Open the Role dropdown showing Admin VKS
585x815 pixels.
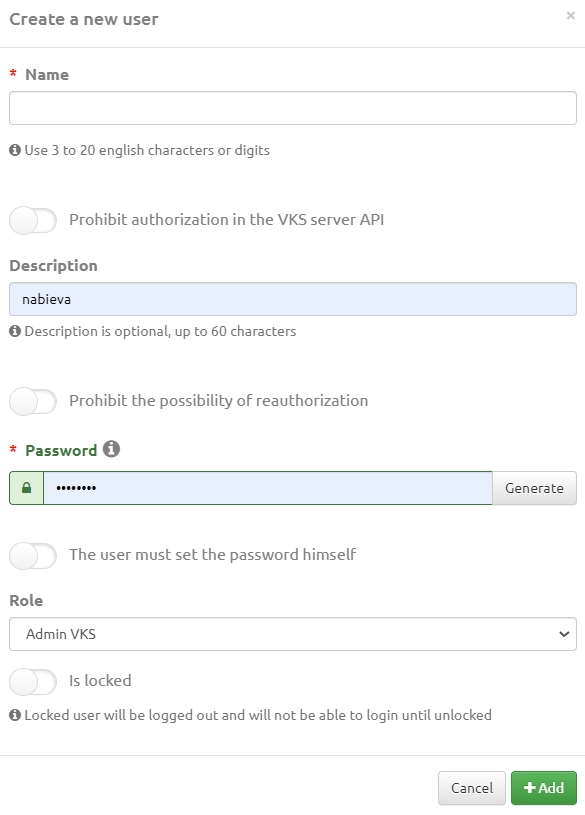pos(293,634)
